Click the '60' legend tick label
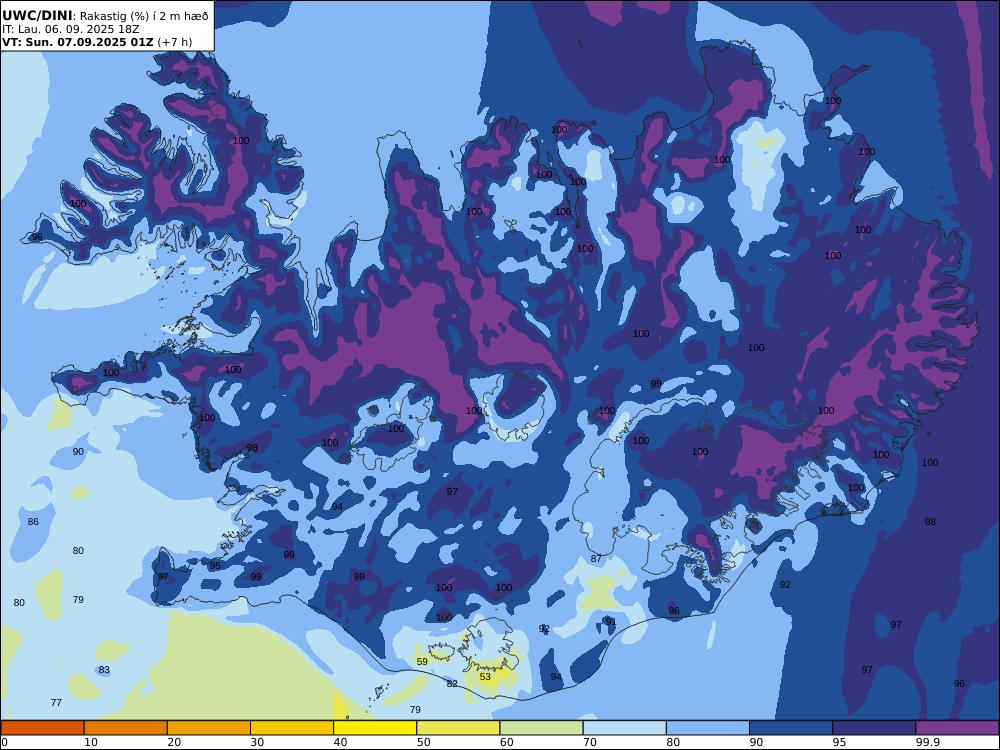This screenshot has height=750, width=1000. click(x=506, y=742)
